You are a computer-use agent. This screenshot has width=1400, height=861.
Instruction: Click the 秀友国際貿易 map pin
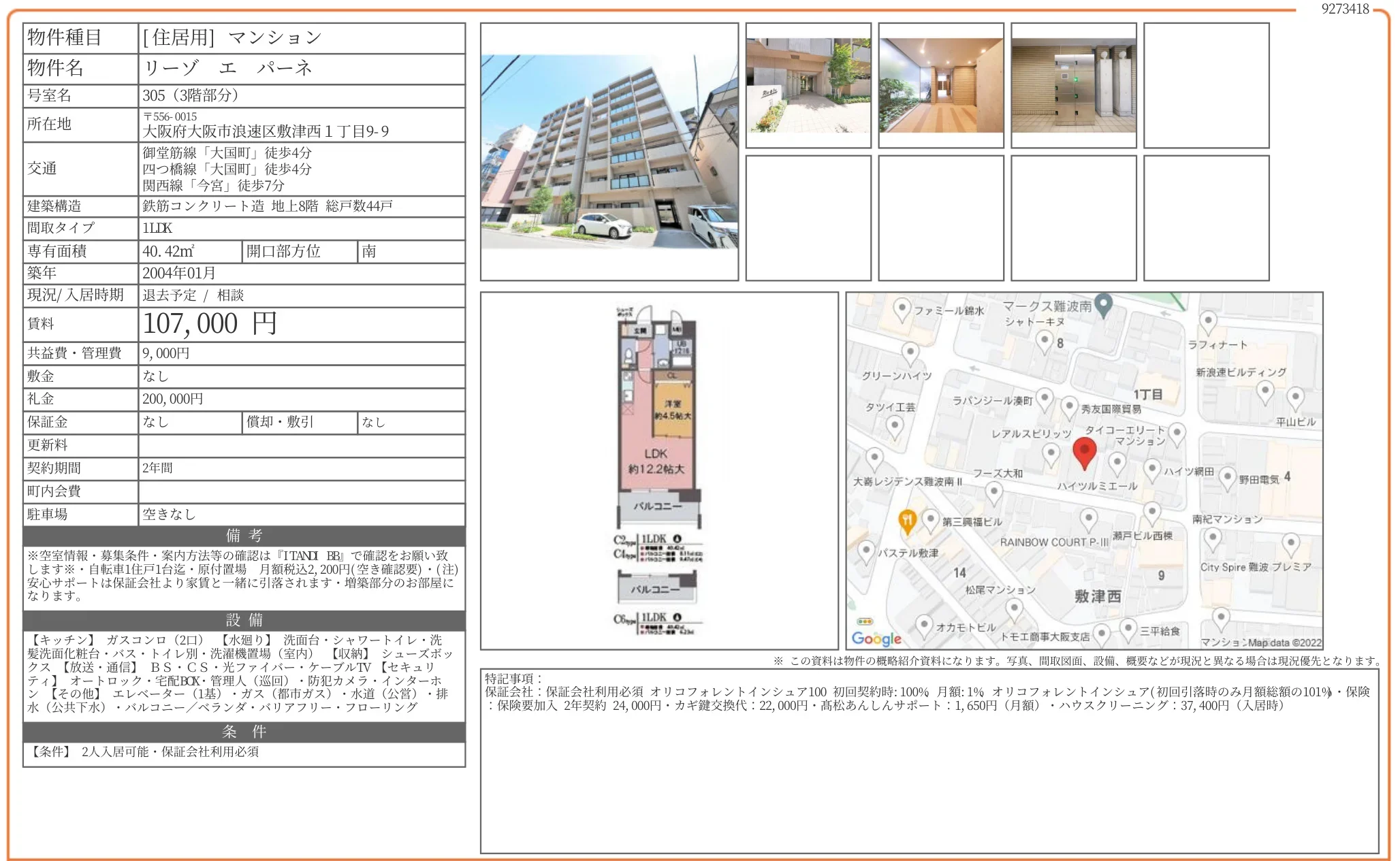point(1069,407)
